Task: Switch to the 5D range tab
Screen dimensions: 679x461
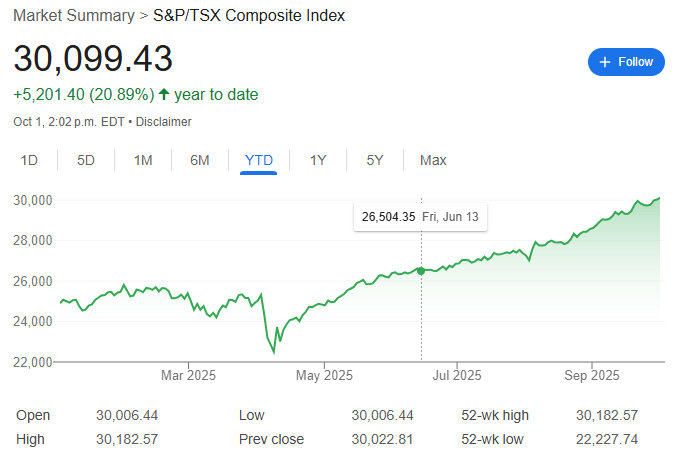Action: pos(86,160)
